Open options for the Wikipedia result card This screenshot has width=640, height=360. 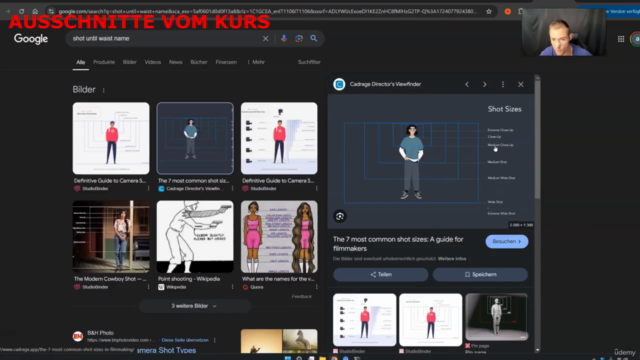pyautogui.click(x=232, y=287)
